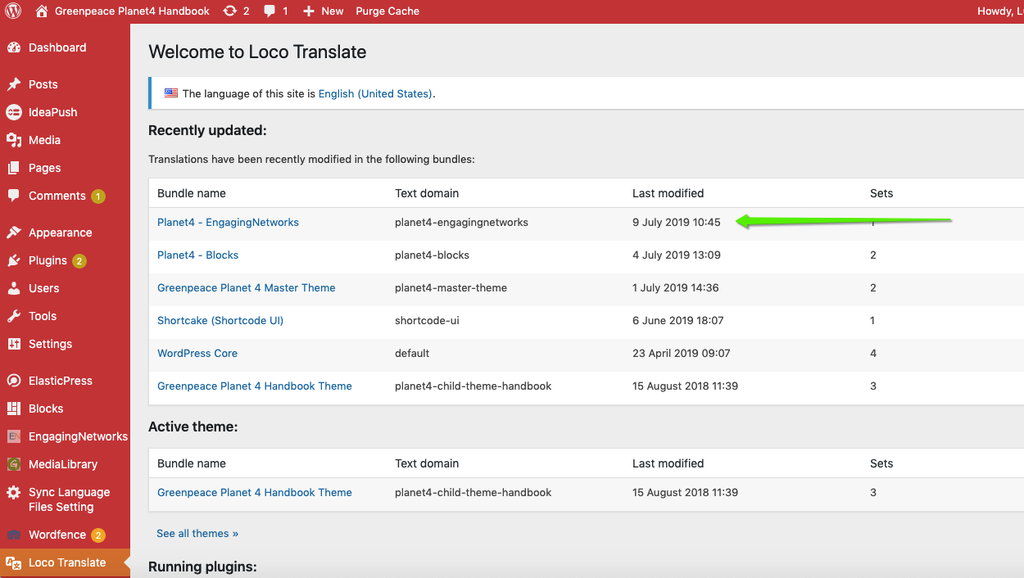Image resolution: width=1024 pixels, height=578 pixels.
Task: Click the See all themes link
Action: (x=197, y=534)
